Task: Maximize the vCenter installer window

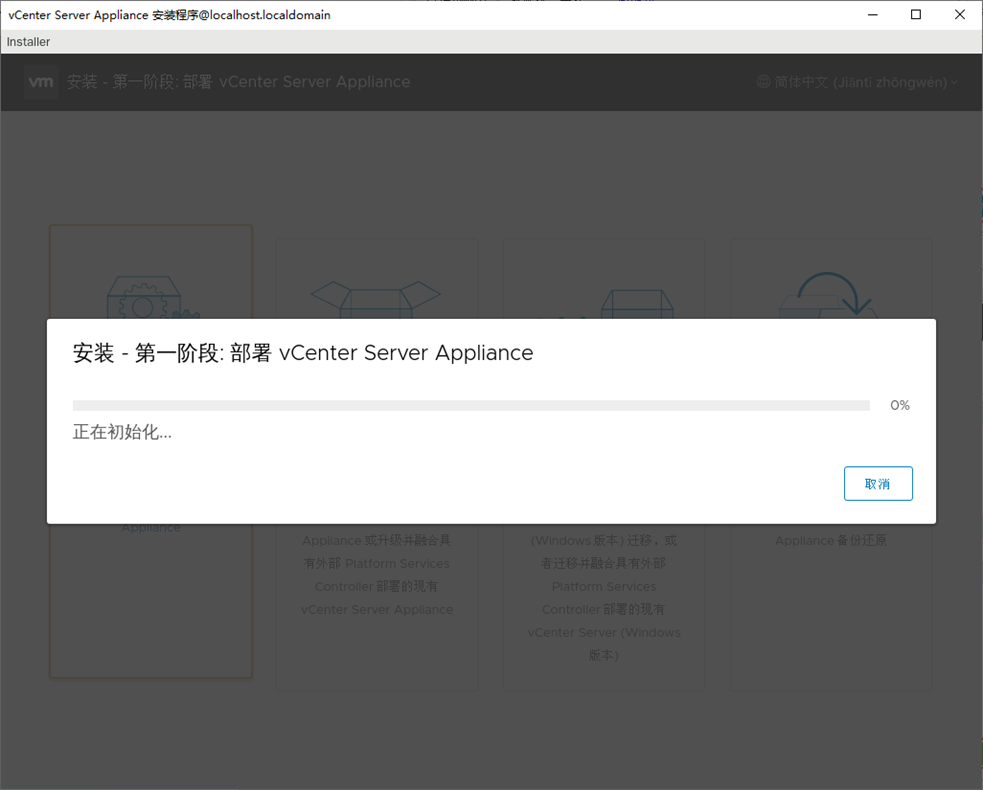Action: click(916, 15)
